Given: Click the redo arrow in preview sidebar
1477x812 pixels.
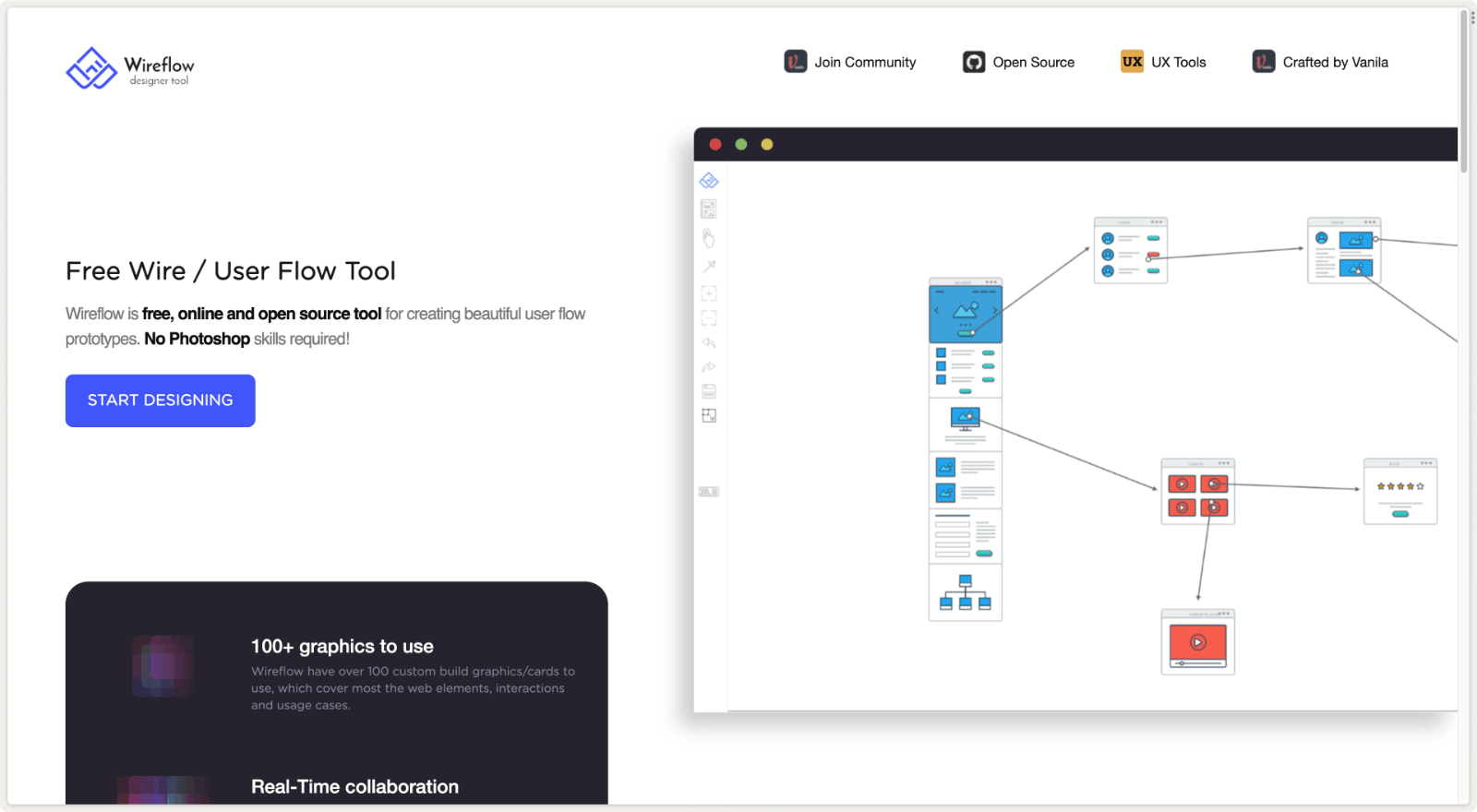Looking at the screenshot, I should (x=709, y=367).
